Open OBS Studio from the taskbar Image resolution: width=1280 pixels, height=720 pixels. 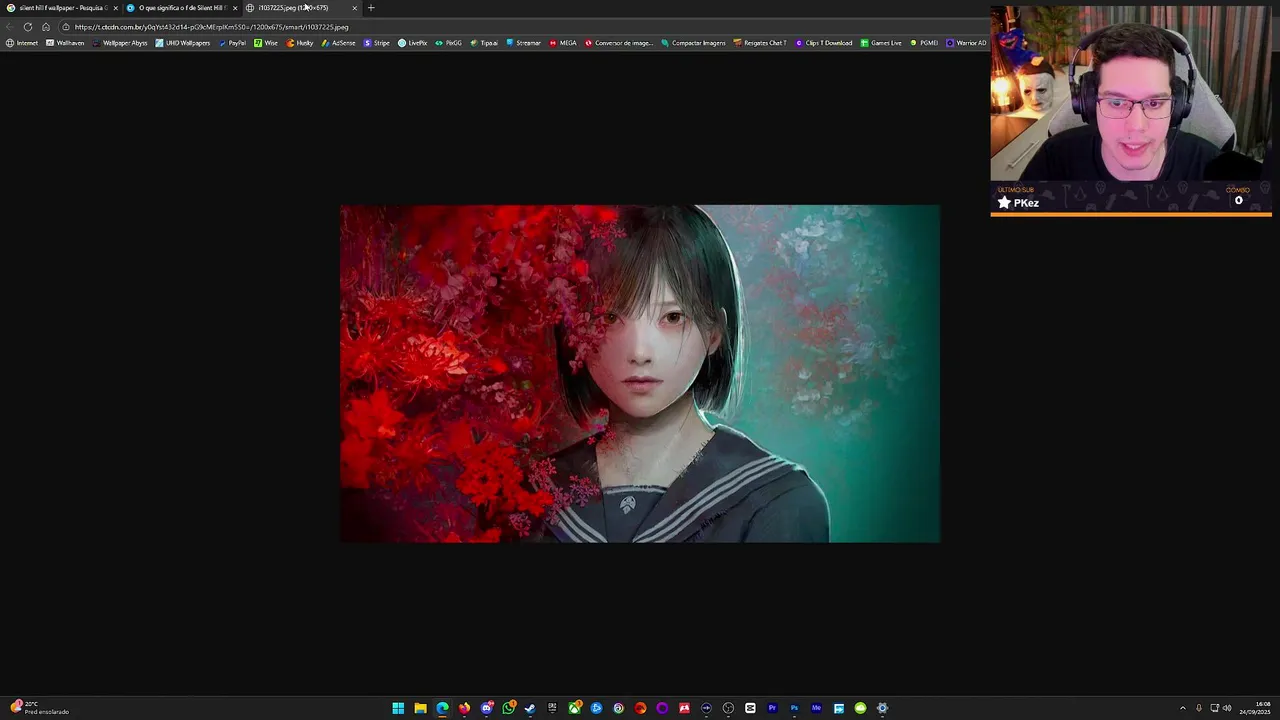click(728, 708)
